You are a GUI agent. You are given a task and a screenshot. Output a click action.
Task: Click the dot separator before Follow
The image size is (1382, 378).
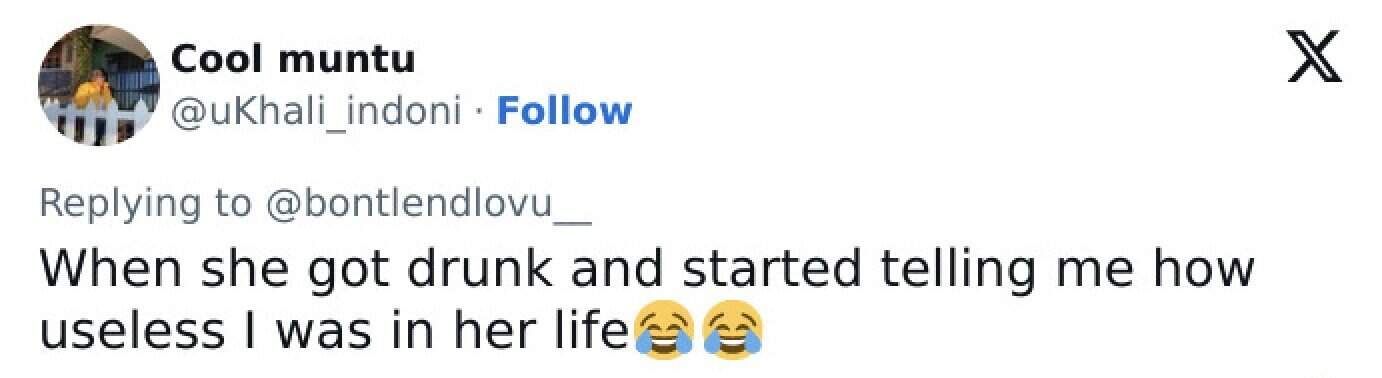click(479, 112)
